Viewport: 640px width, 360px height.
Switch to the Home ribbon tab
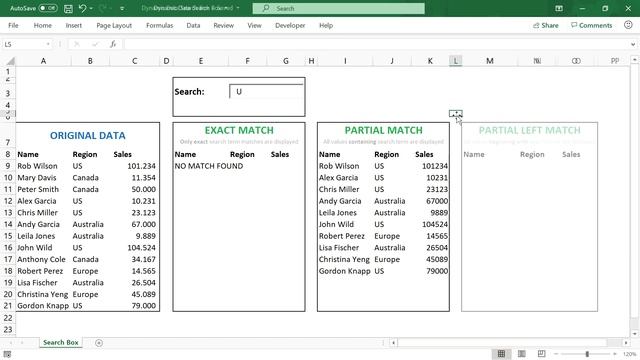pyautogui.click(x=42, y=25)
